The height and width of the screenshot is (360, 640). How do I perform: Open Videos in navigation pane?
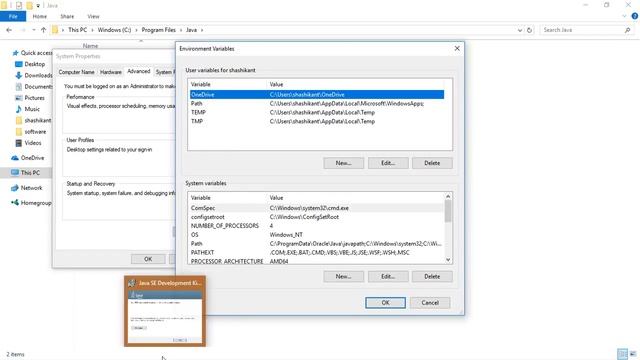pos(28,143)
